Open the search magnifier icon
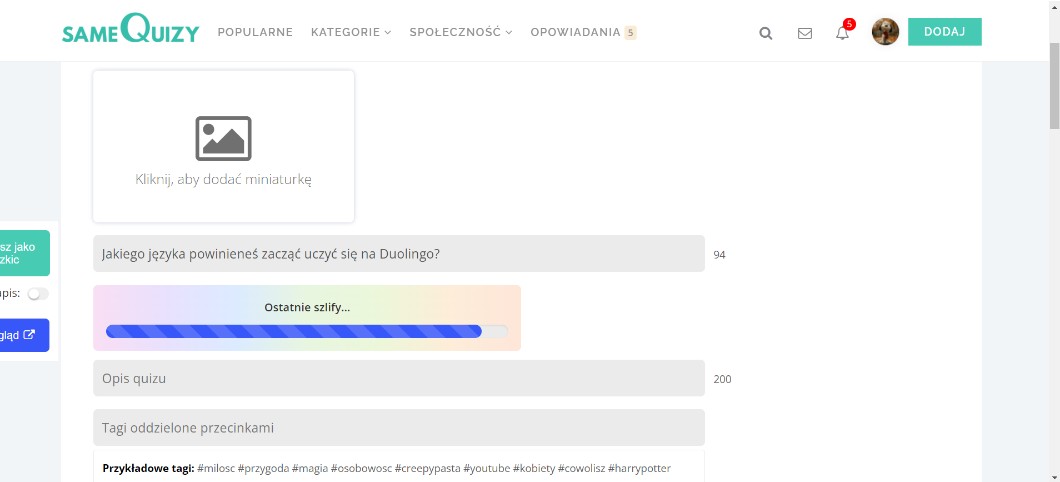 [766, 33]
